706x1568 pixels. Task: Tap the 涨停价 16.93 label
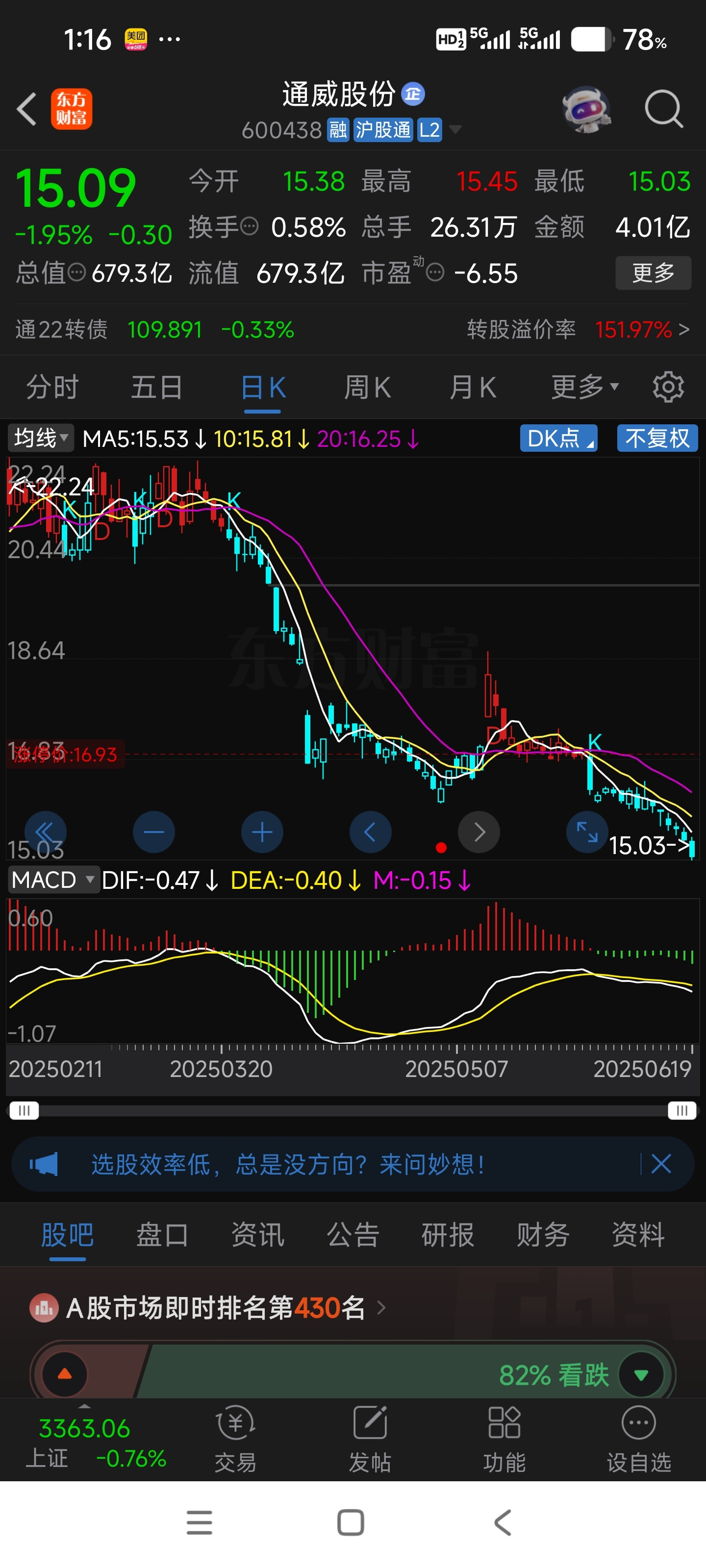(65, 754)
